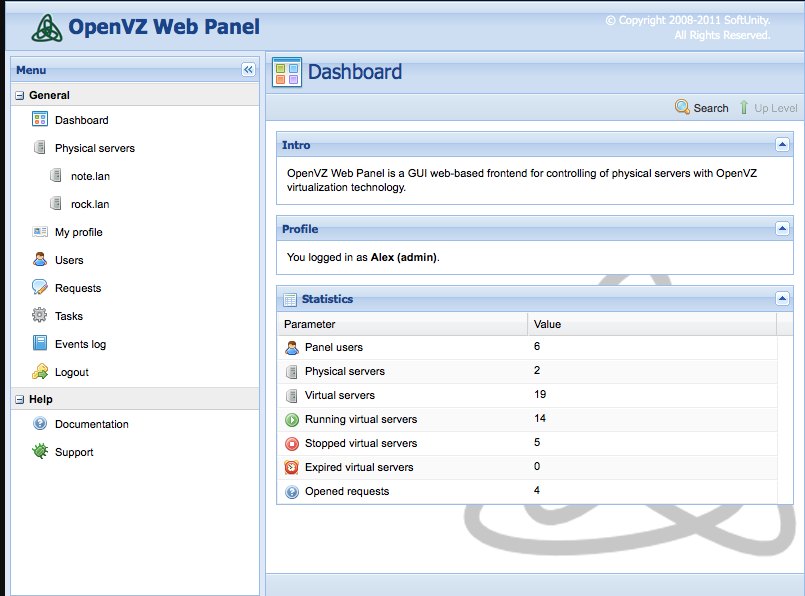Click the Search magnifier icon
The height and width of the screenshot is (596, 805).
pyautogui.click(x=682, y=107)
